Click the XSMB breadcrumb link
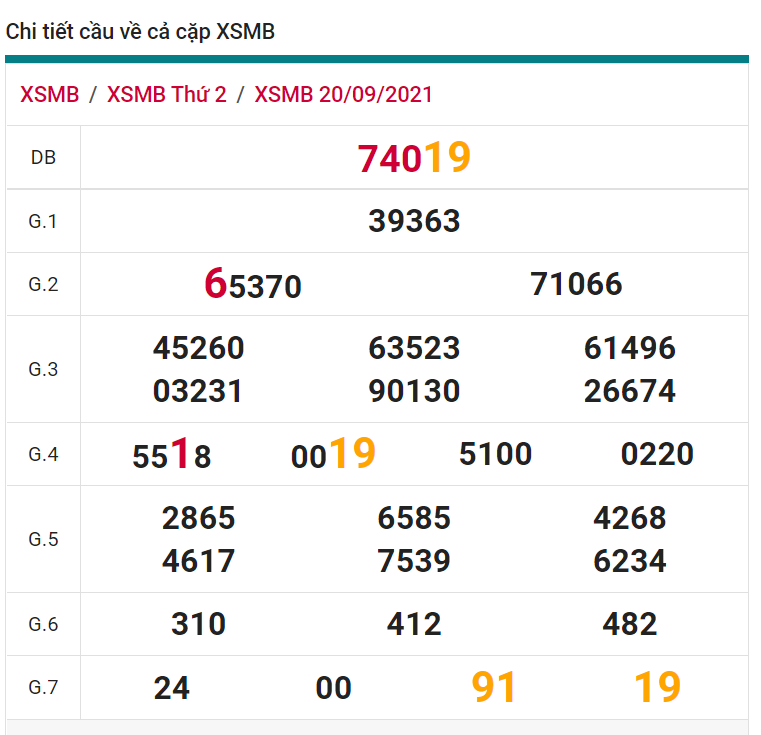This screenshot has width=761, height=735. click(49, 95)
